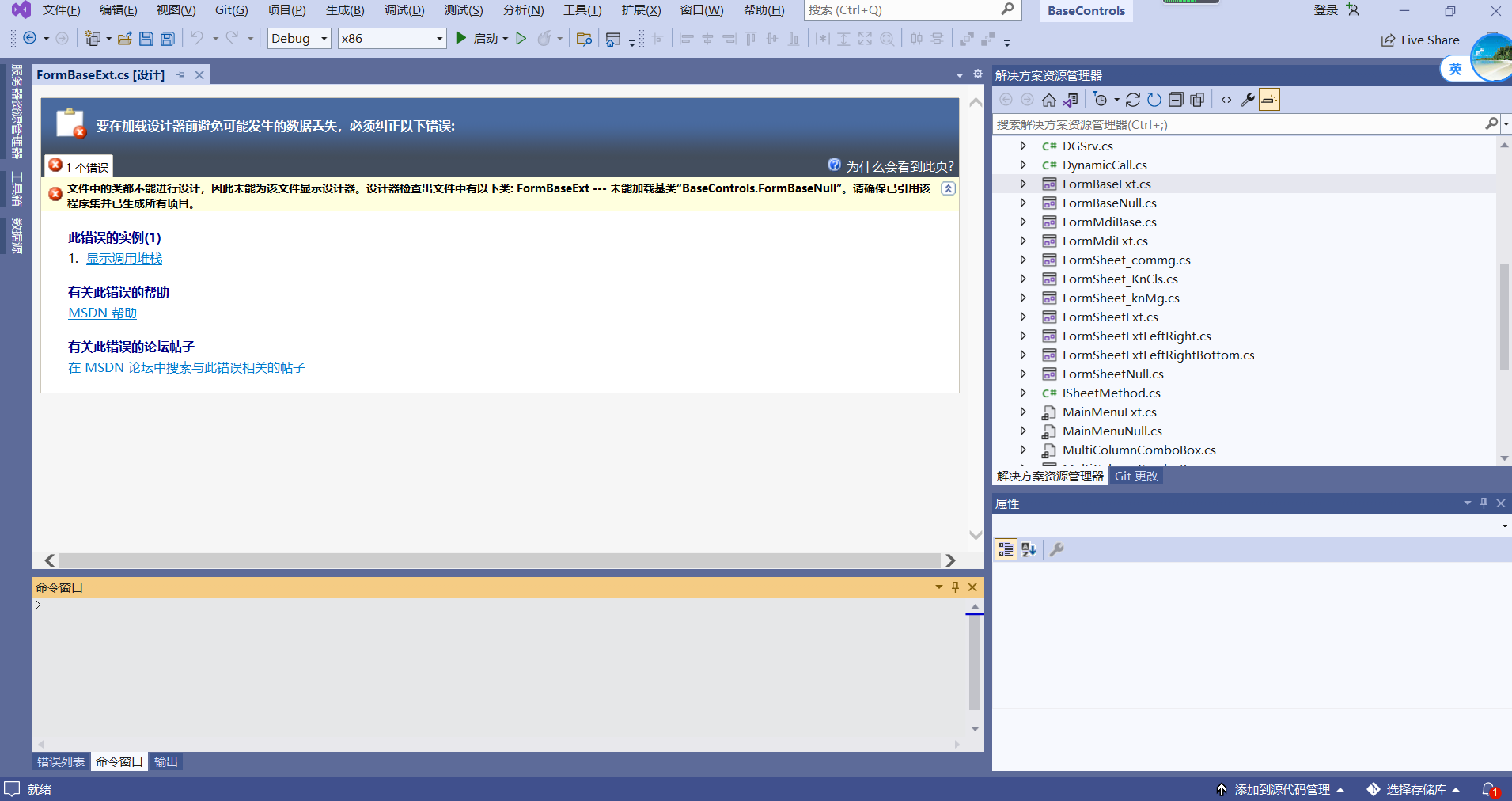Screen dimensions: 1512x801
Task: Click 选择存储库 in status bar
Action: coord(1414,789)
